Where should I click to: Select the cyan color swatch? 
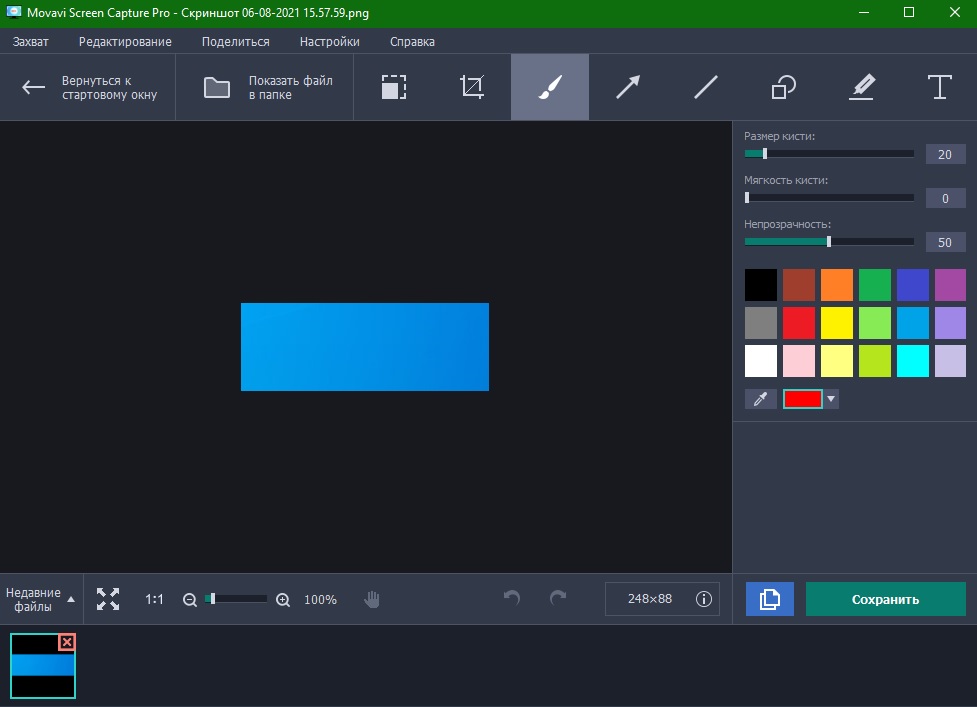tap(913, 361)
